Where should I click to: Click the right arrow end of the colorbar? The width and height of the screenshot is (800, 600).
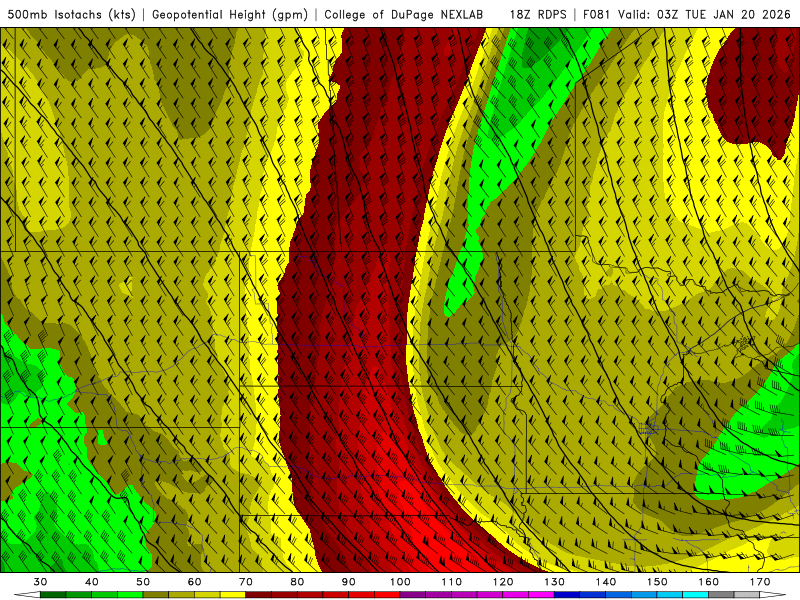coord(773,595)
